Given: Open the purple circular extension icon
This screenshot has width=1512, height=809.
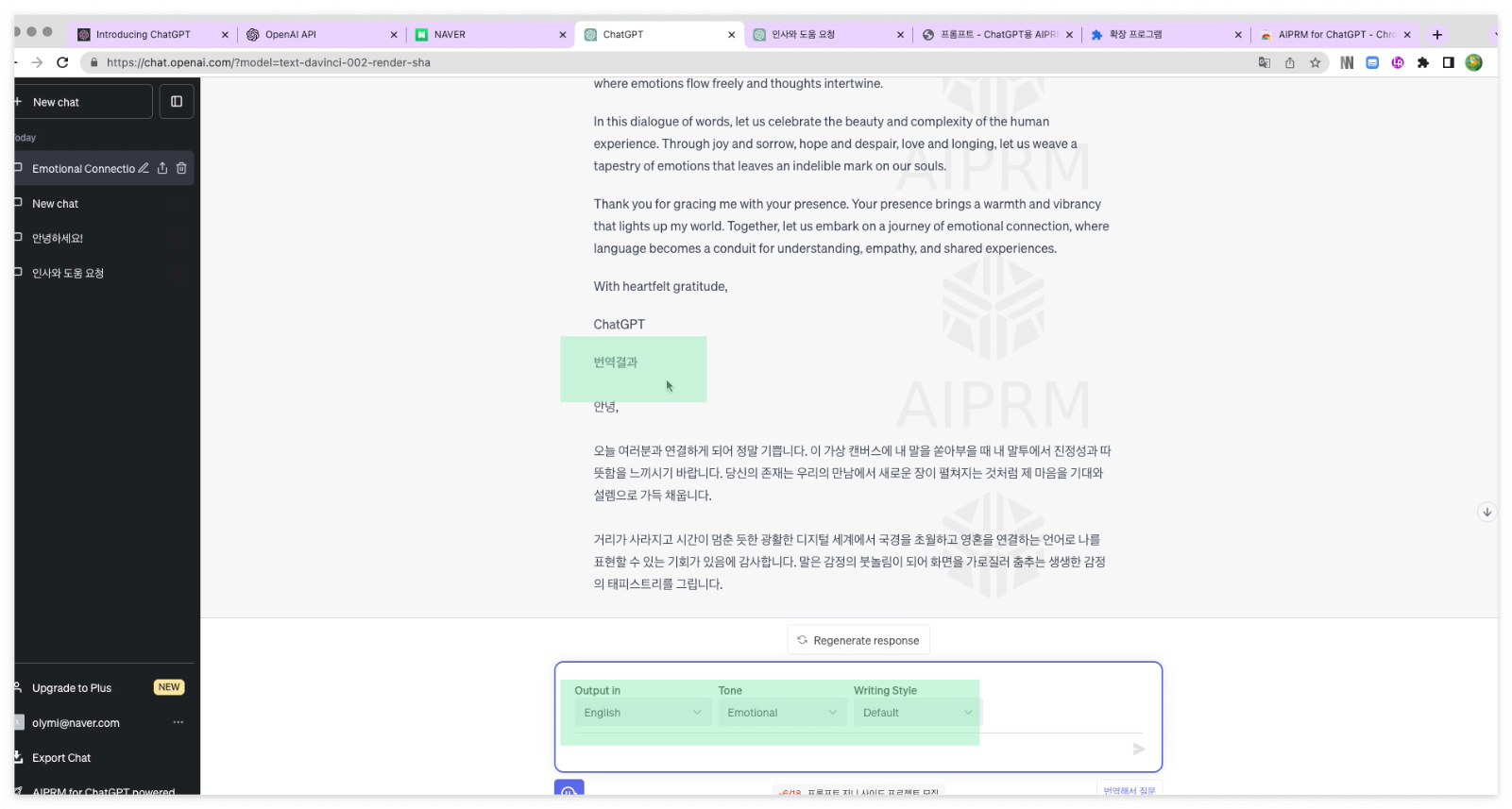Looking at the screenshot, I should 1398,62.
